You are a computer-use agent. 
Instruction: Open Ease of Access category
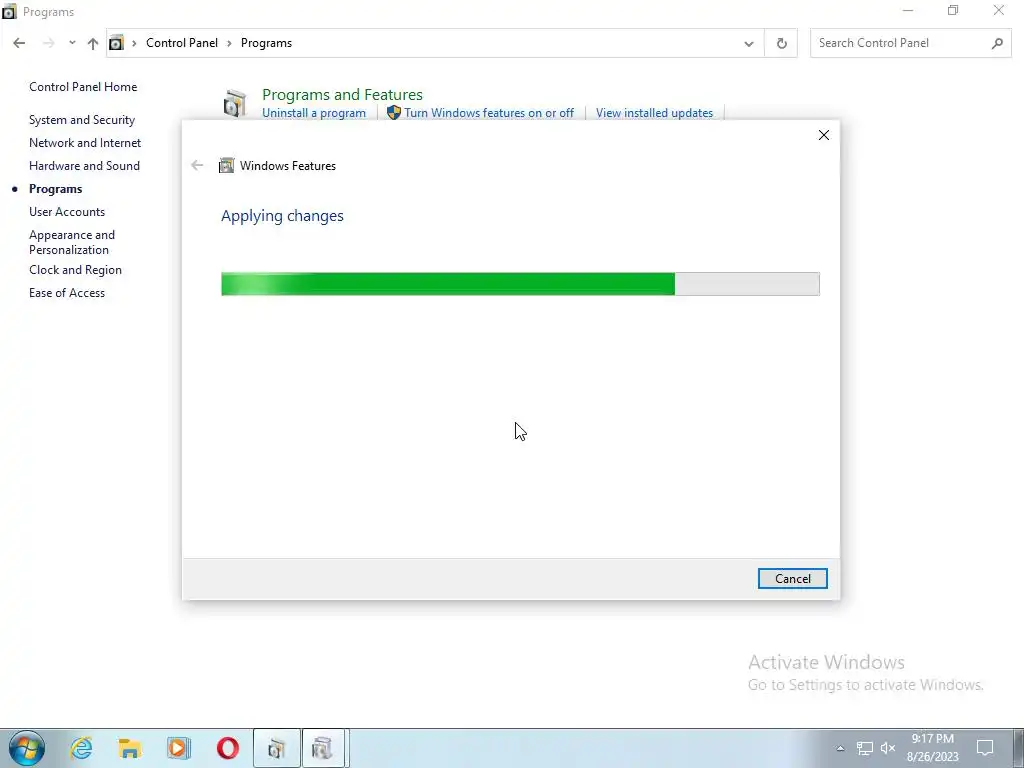click(x=67, y=293)
